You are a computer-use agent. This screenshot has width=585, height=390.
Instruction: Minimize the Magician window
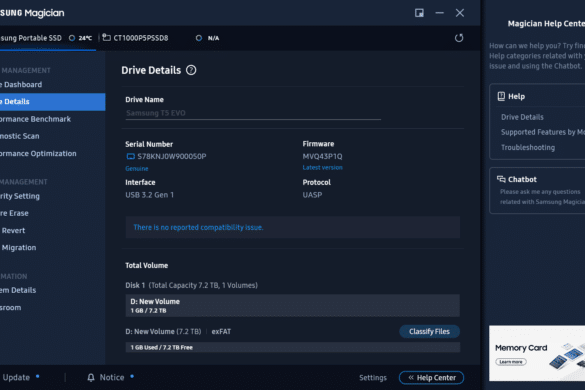point(439,13)
